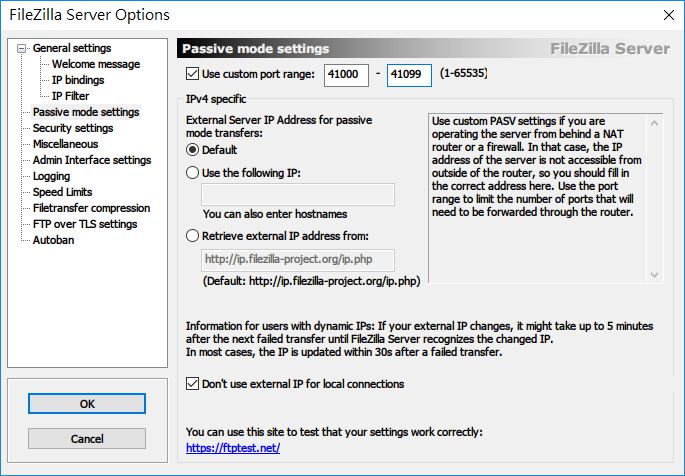Go to Security settings page
Image resolution: width=685 pixels, height=476 pixels.
pos(72,128)
